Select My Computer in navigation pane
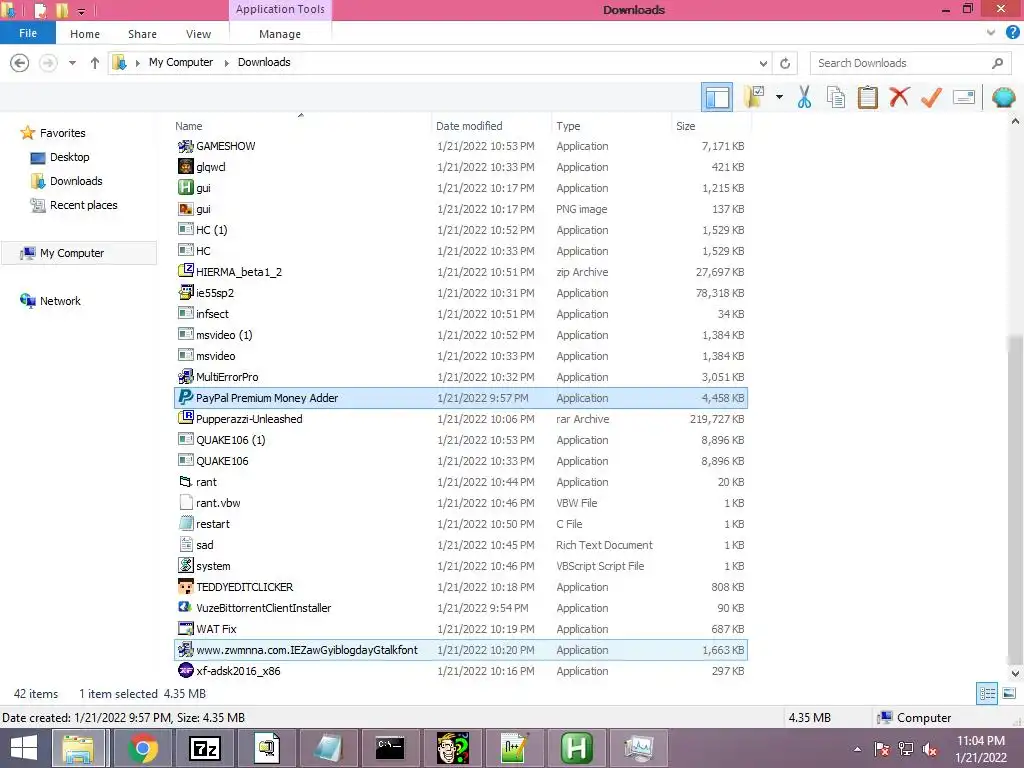 pyautogui.click(x=72, y=253)
